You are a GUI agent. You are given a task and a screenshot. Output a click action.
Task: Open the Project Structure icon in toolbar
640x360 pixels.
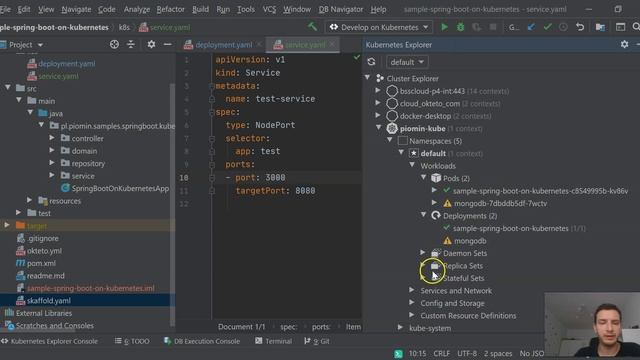[x=600, y=27]
